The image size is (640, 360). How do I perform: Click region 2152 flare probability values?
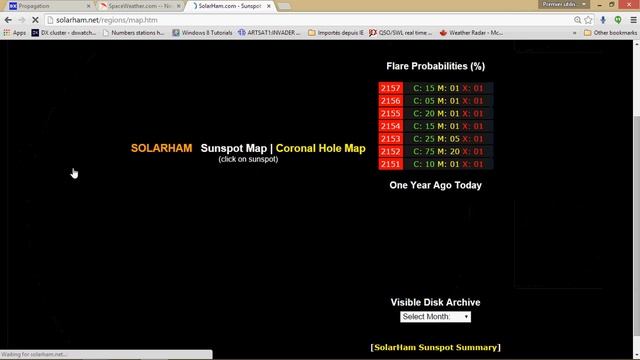tap(448, 151)
